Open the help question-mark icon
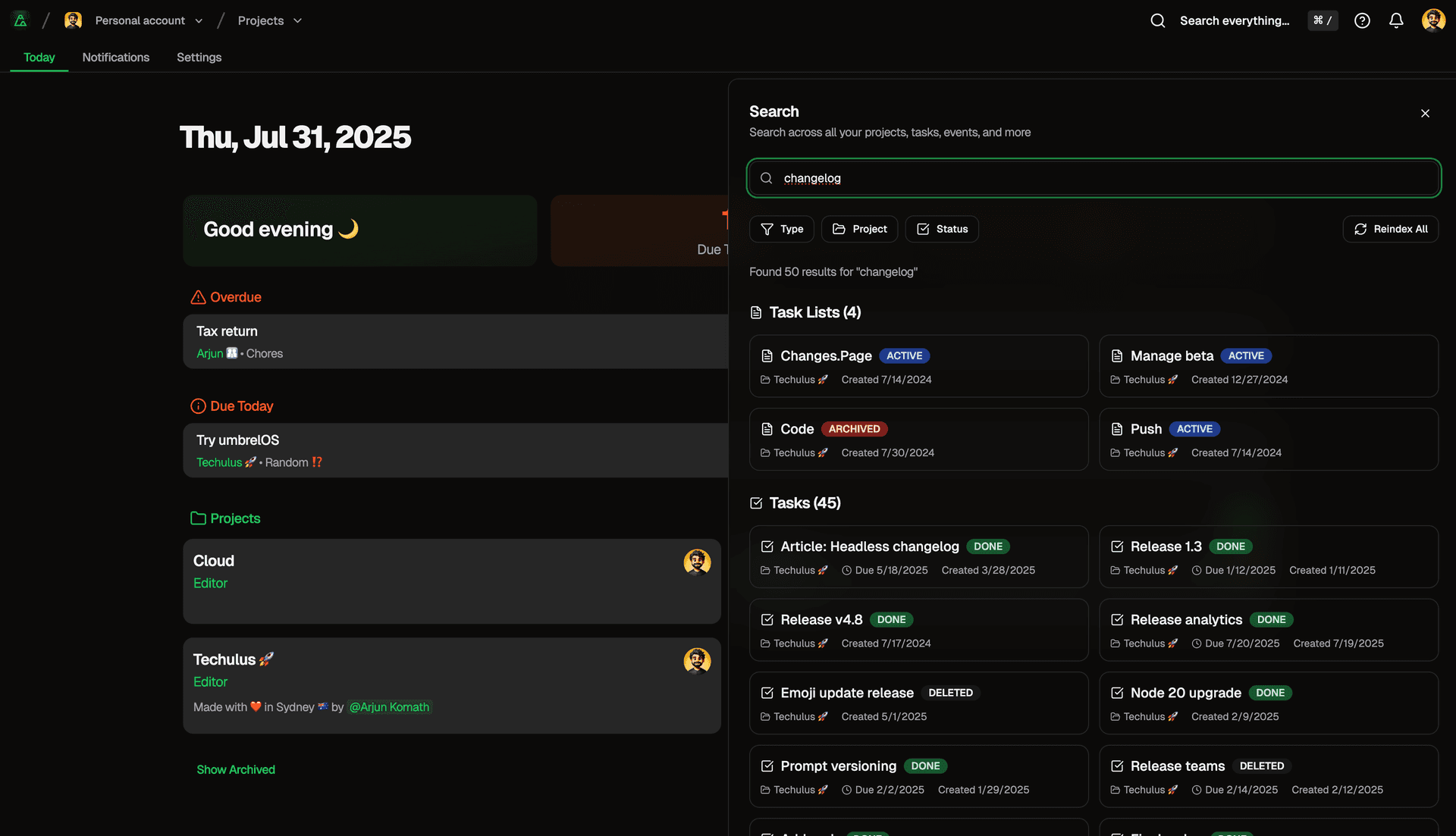This screenshot has width=1456, height=836. coord(1362,20)
